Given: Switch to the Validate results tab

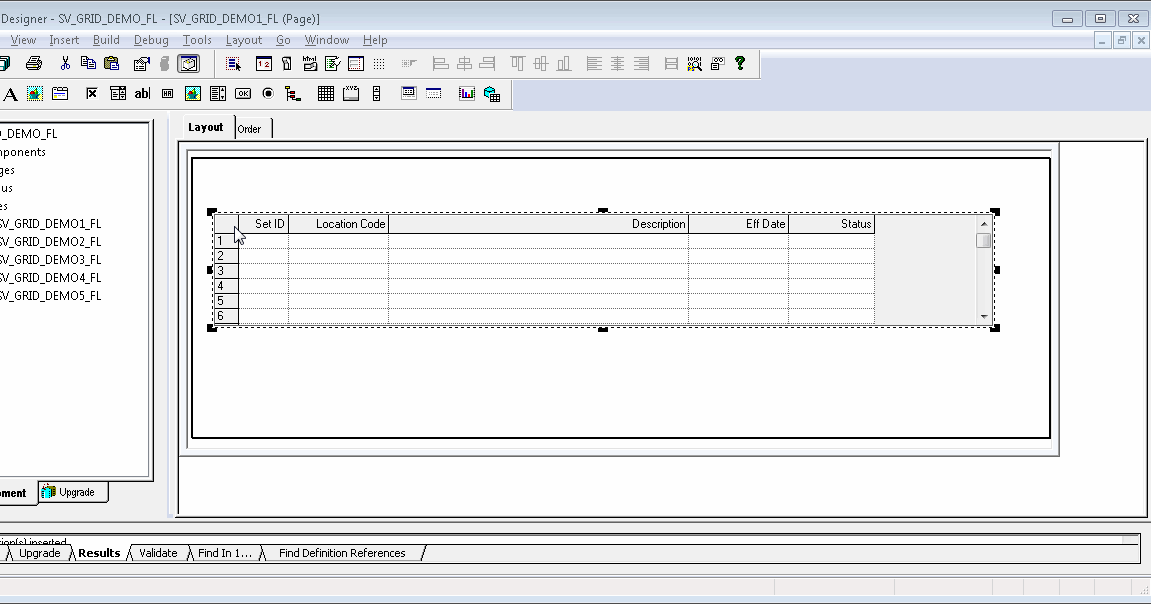Looking at the screenshot, I should pyautogui.click(x=157, y=552).
